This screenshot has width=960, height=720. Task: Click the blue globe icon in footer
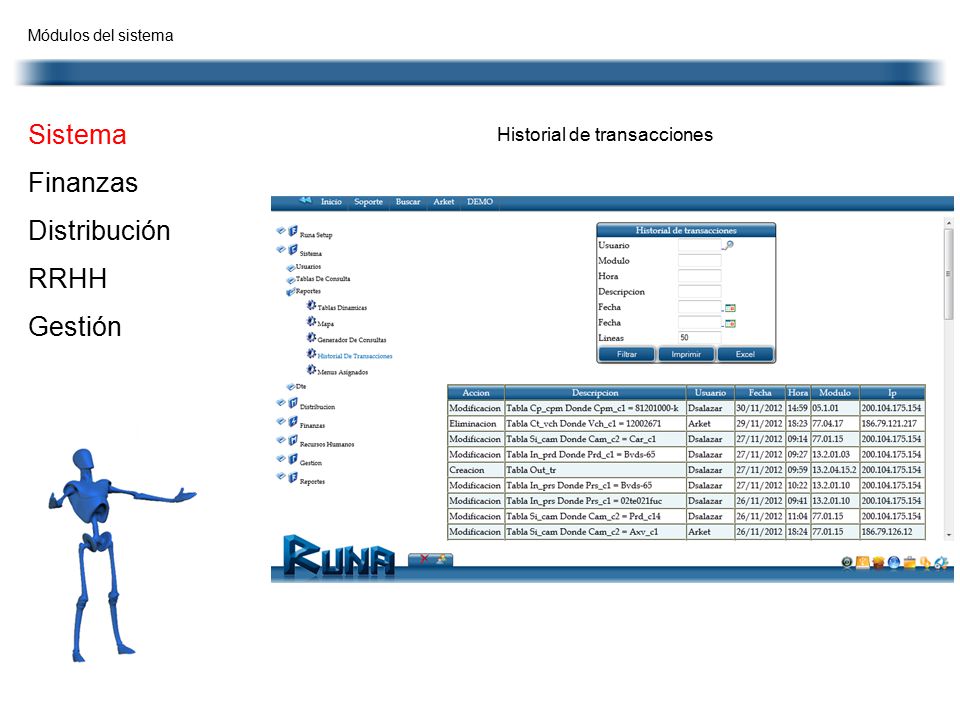(x=893, y=562)
